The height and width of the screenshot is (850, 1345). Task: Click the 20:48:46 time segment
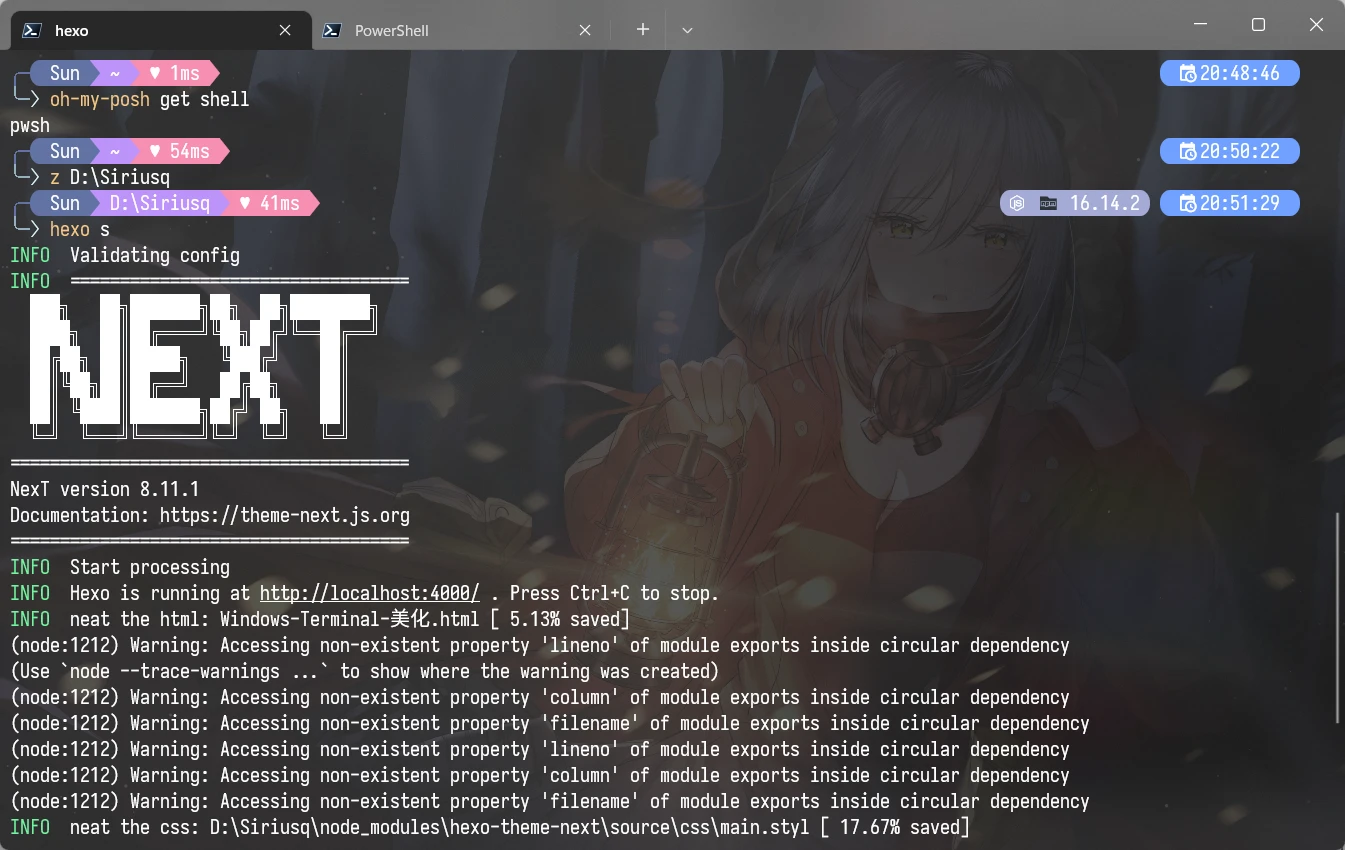click(x=1230, y=73)
